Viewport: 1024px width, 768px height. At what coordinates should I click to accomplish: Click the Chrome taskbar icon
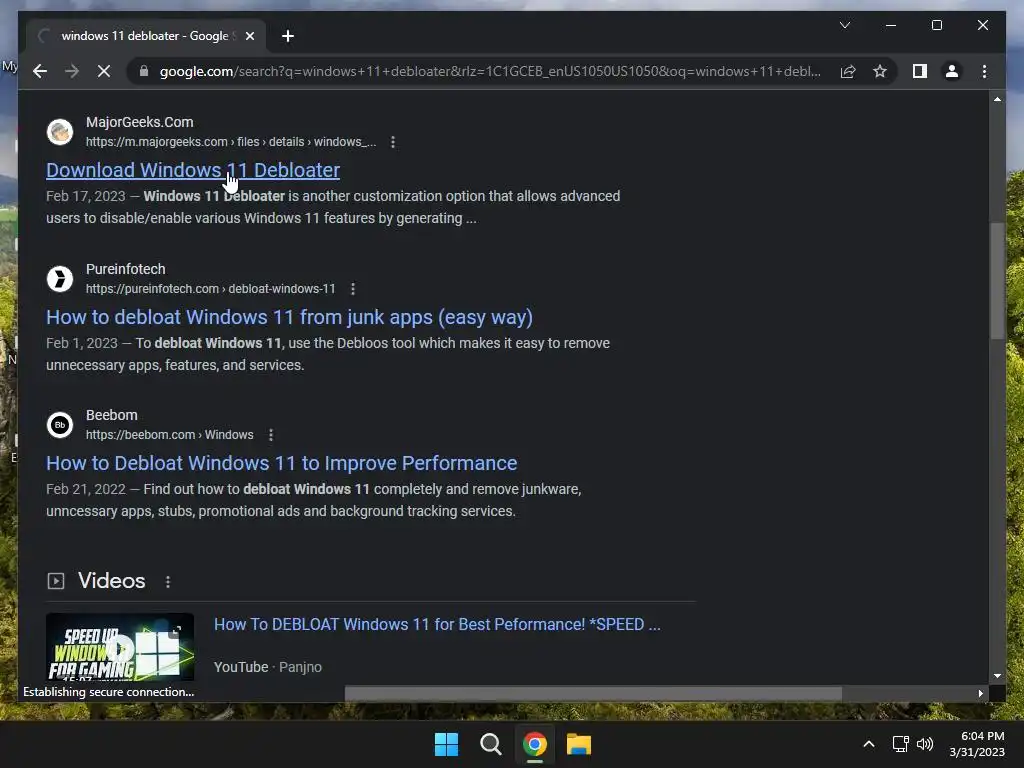(534, 744)
